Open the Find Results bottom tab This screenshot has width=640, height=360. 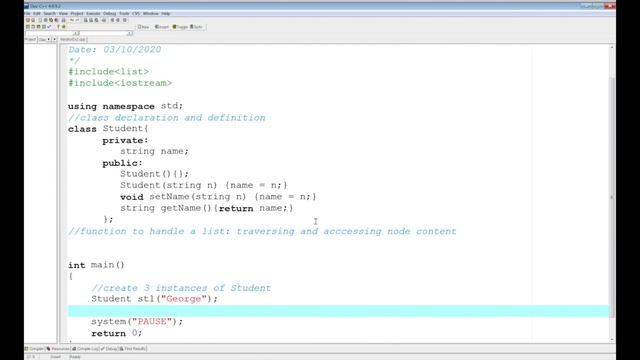pos(133,349)
